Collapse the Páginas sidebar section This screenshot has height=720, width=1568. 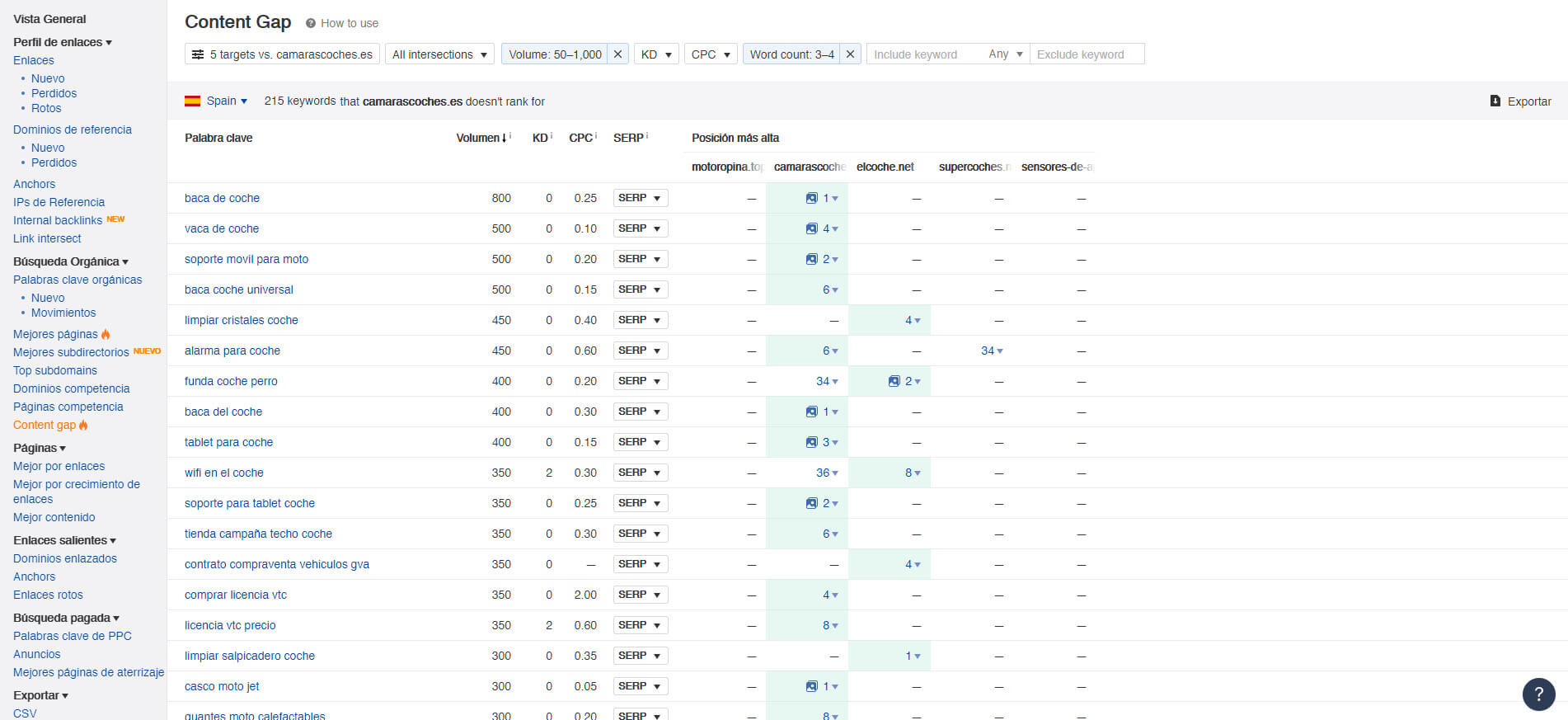(40, 448)
